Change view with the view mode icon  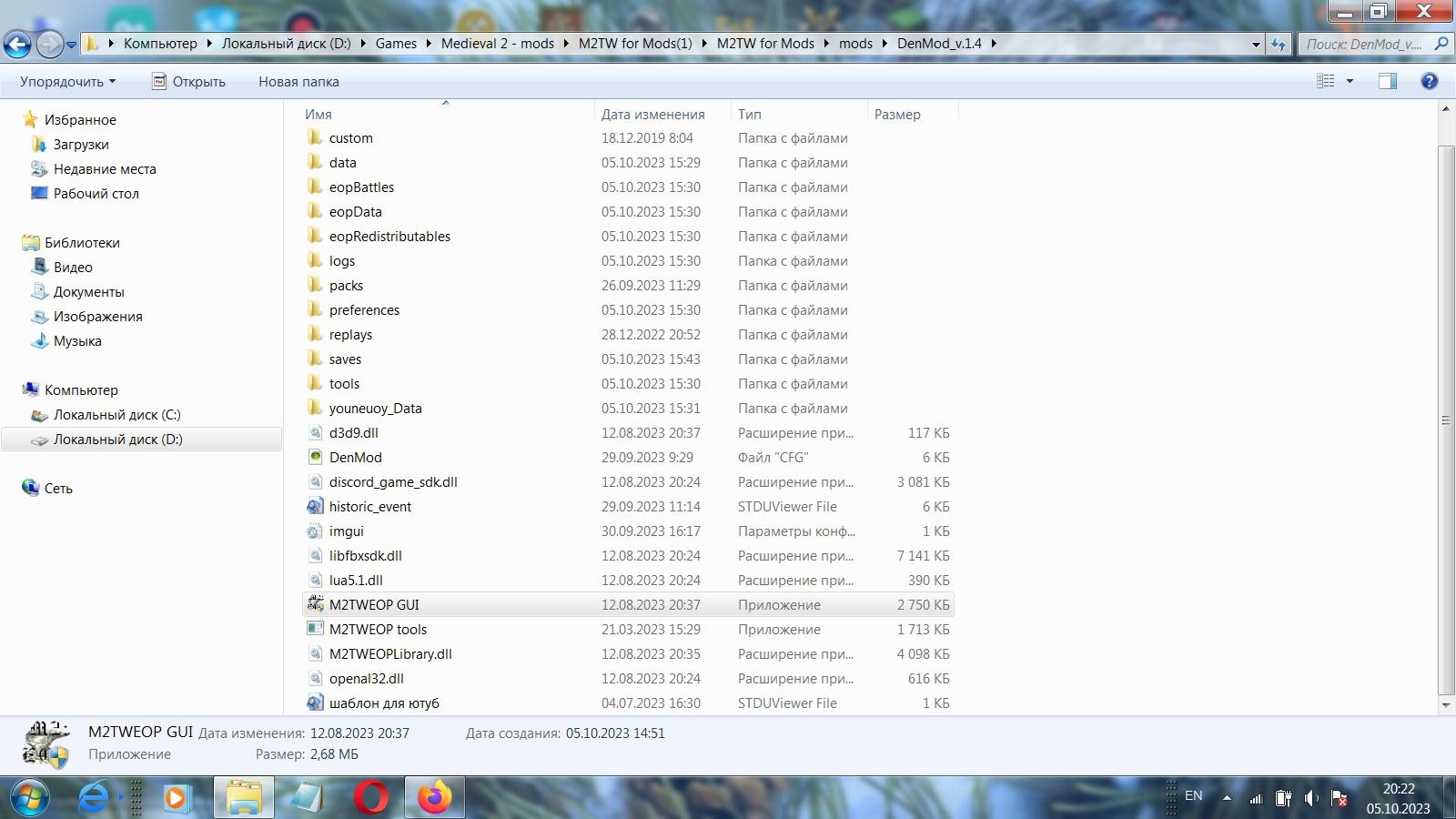(x=1326, y=81)
